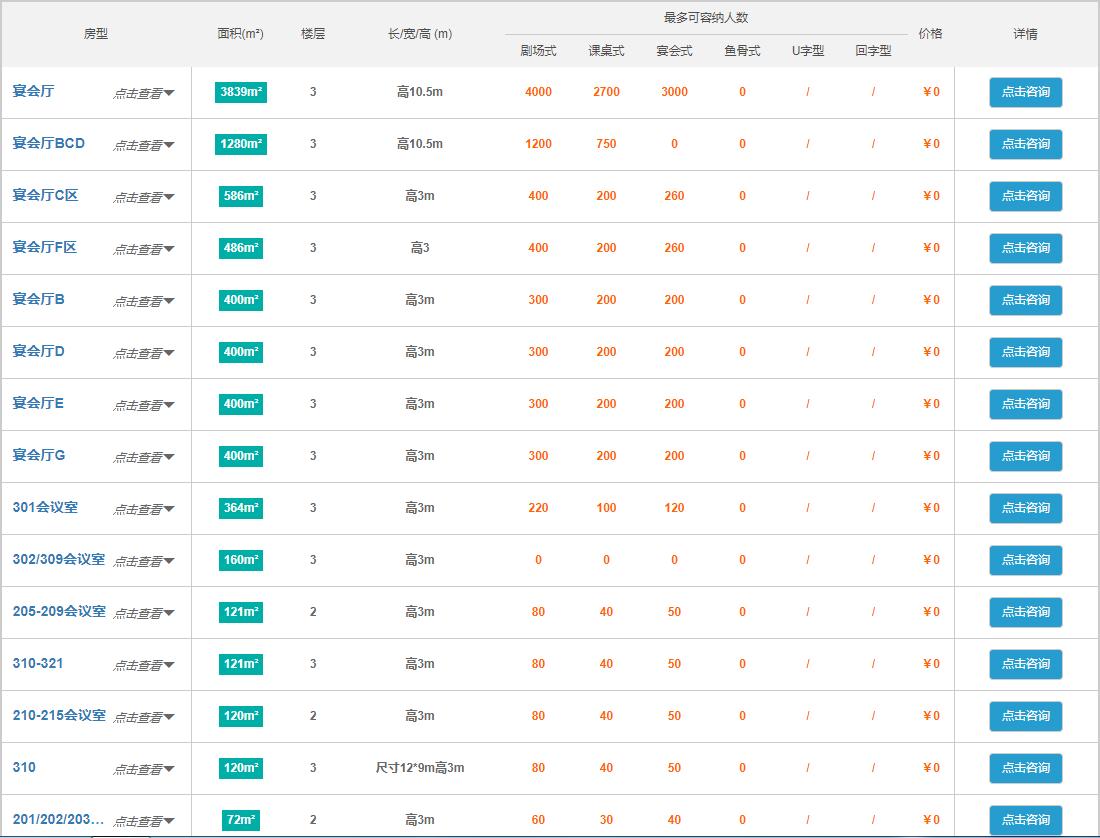Click the 价格 column header
The image size is (1100, 838).
click(930, 34)
